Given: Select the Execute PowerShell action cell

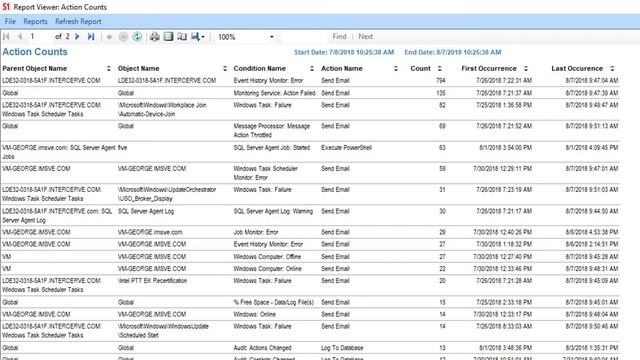Looking at the screenshot, I should click(346, 148).
